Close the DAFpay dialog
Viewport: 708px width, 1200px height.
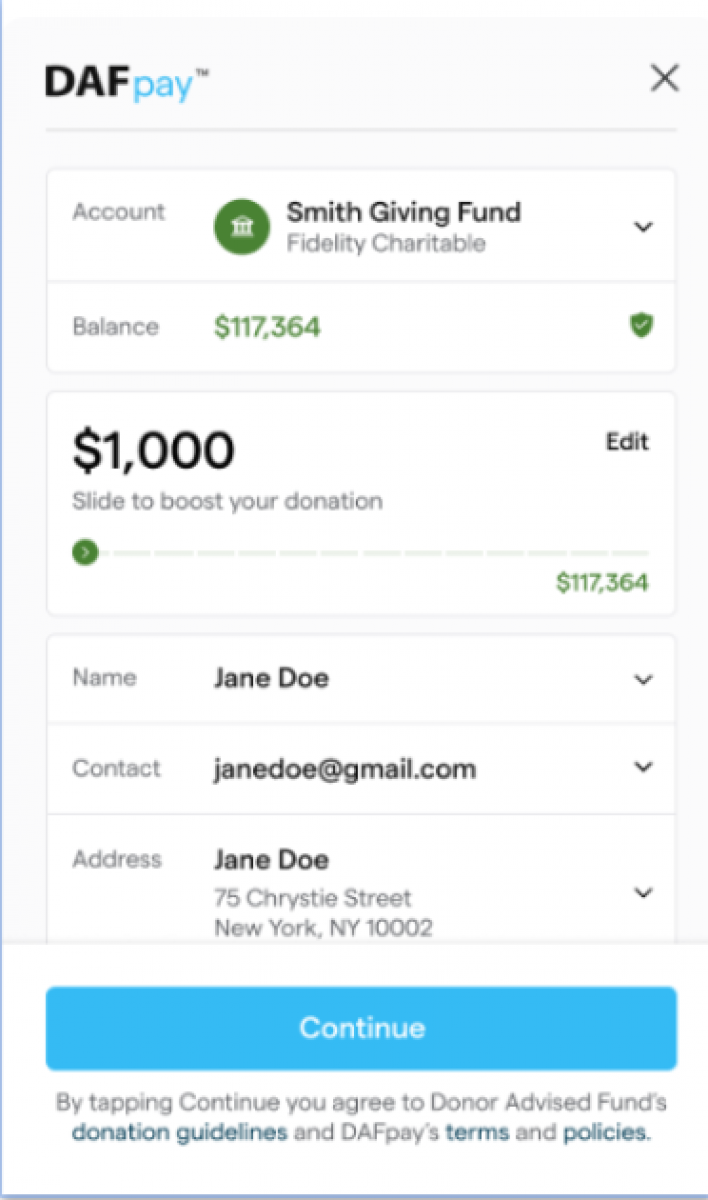click(664, 79)
